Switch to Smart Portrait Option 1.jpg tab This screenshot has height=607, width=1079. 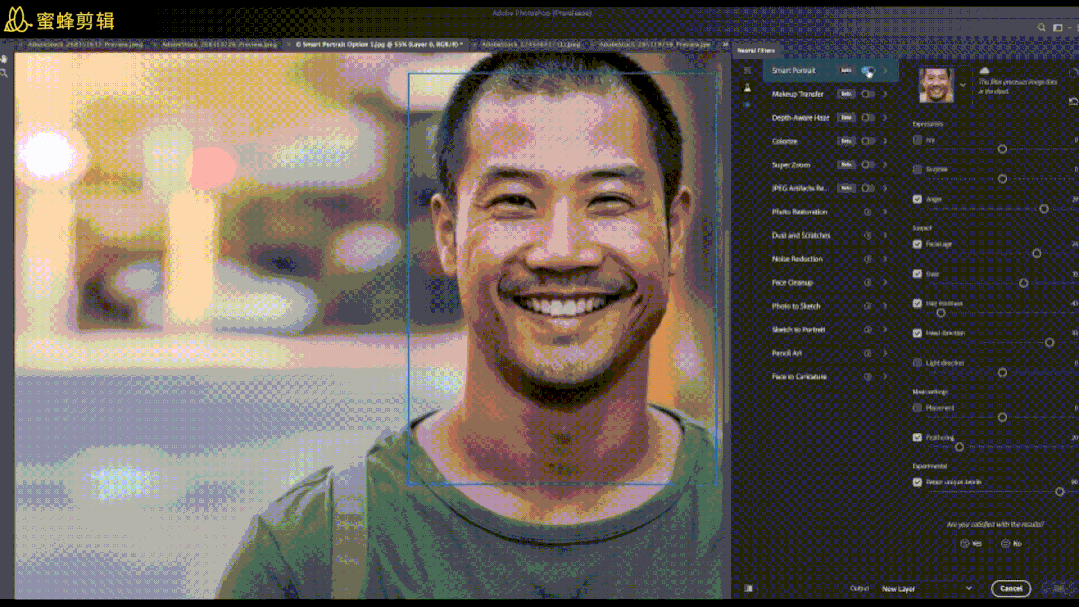(379, 44)
